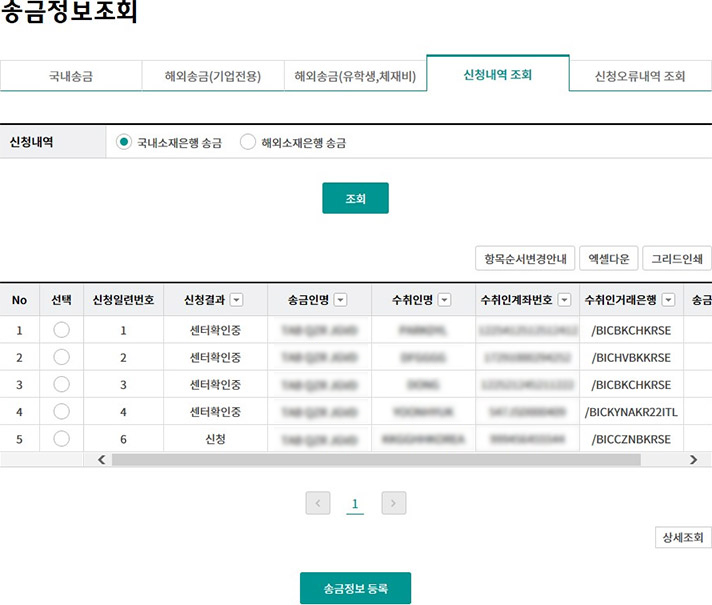The image size is (712, 605).
Task: Select the row 5 radio button
Action: [61, 438]
